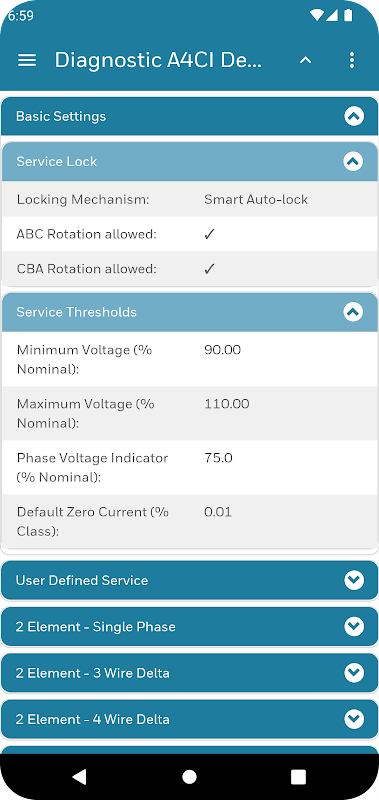This screenshot has height=800, width=379.
Task: Tap the Minimum Voltage value 90.00
Action: (222, 350)
